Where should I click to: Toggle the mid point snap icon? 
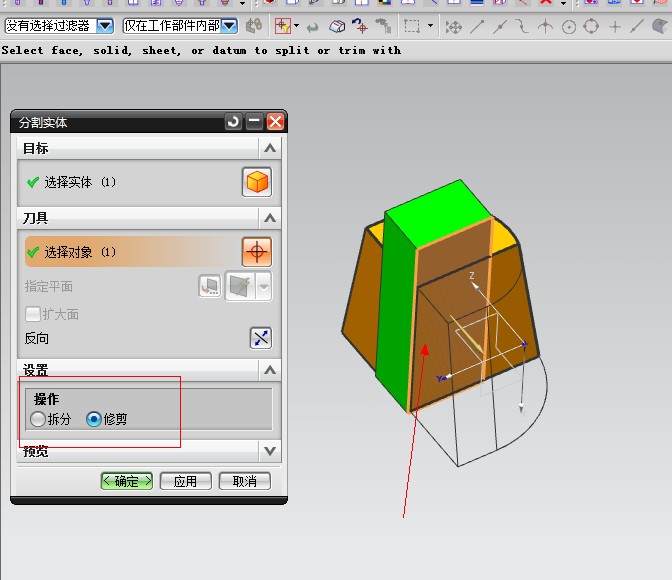coord(500,27)
